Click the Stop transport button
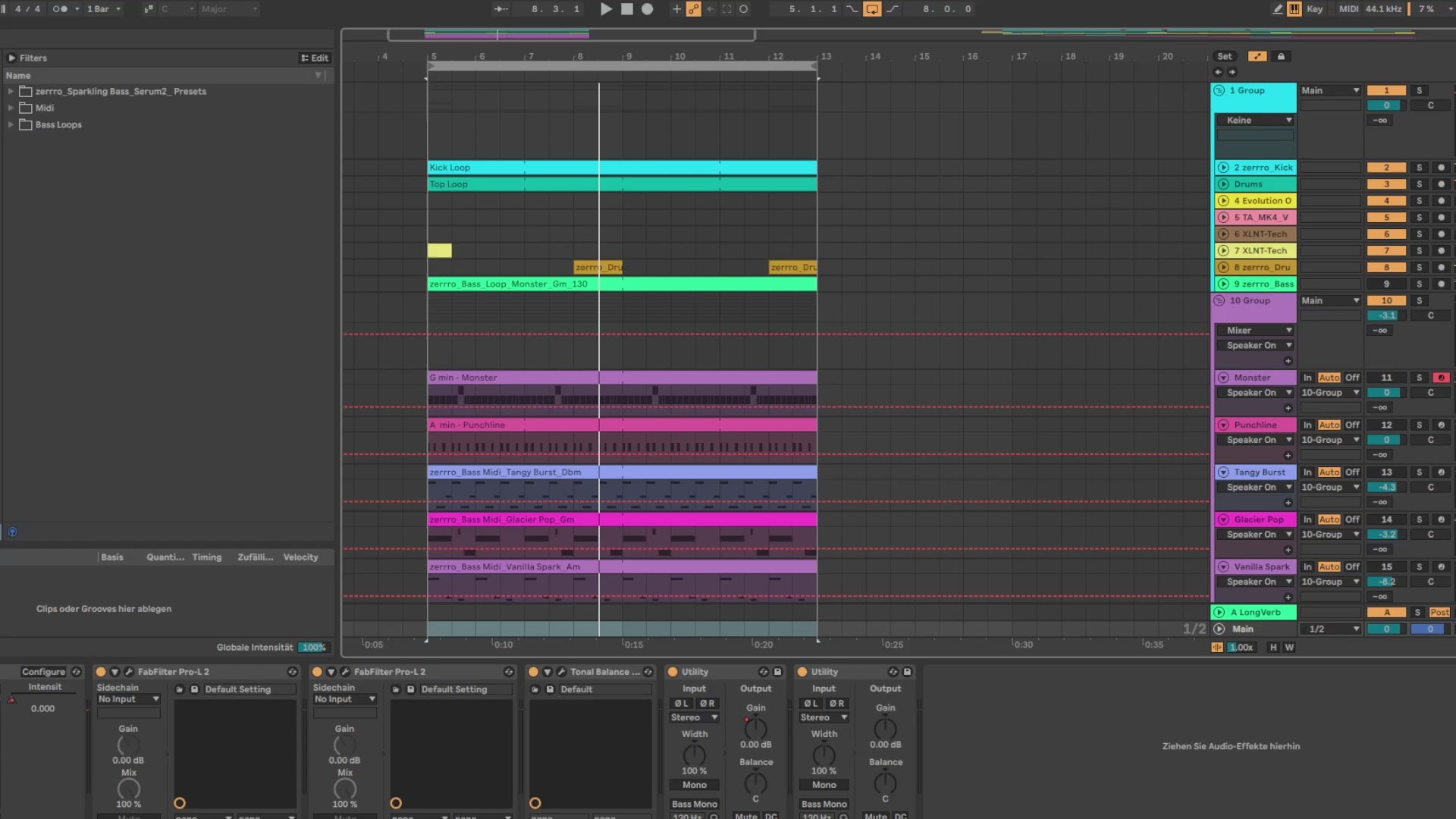 point(626,9)
